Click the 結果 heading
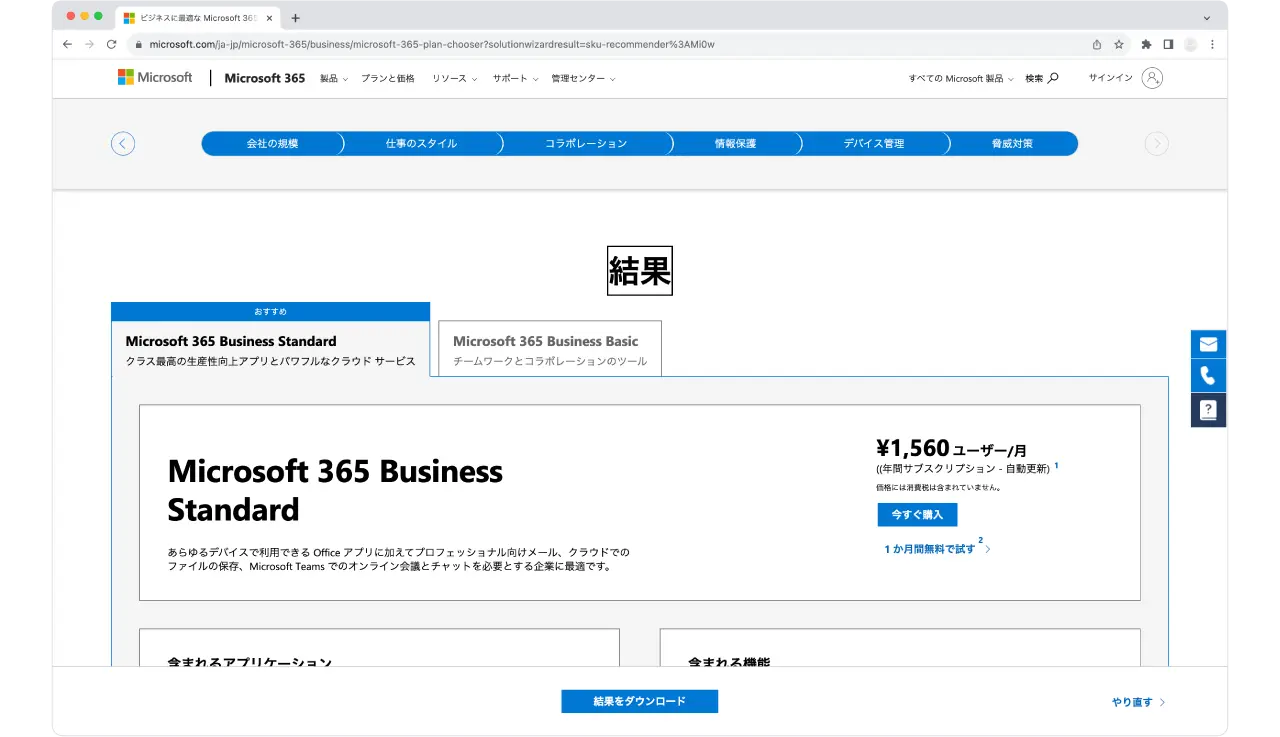Viewport: 1280px width, 737px height. click(x=640, y=271)
